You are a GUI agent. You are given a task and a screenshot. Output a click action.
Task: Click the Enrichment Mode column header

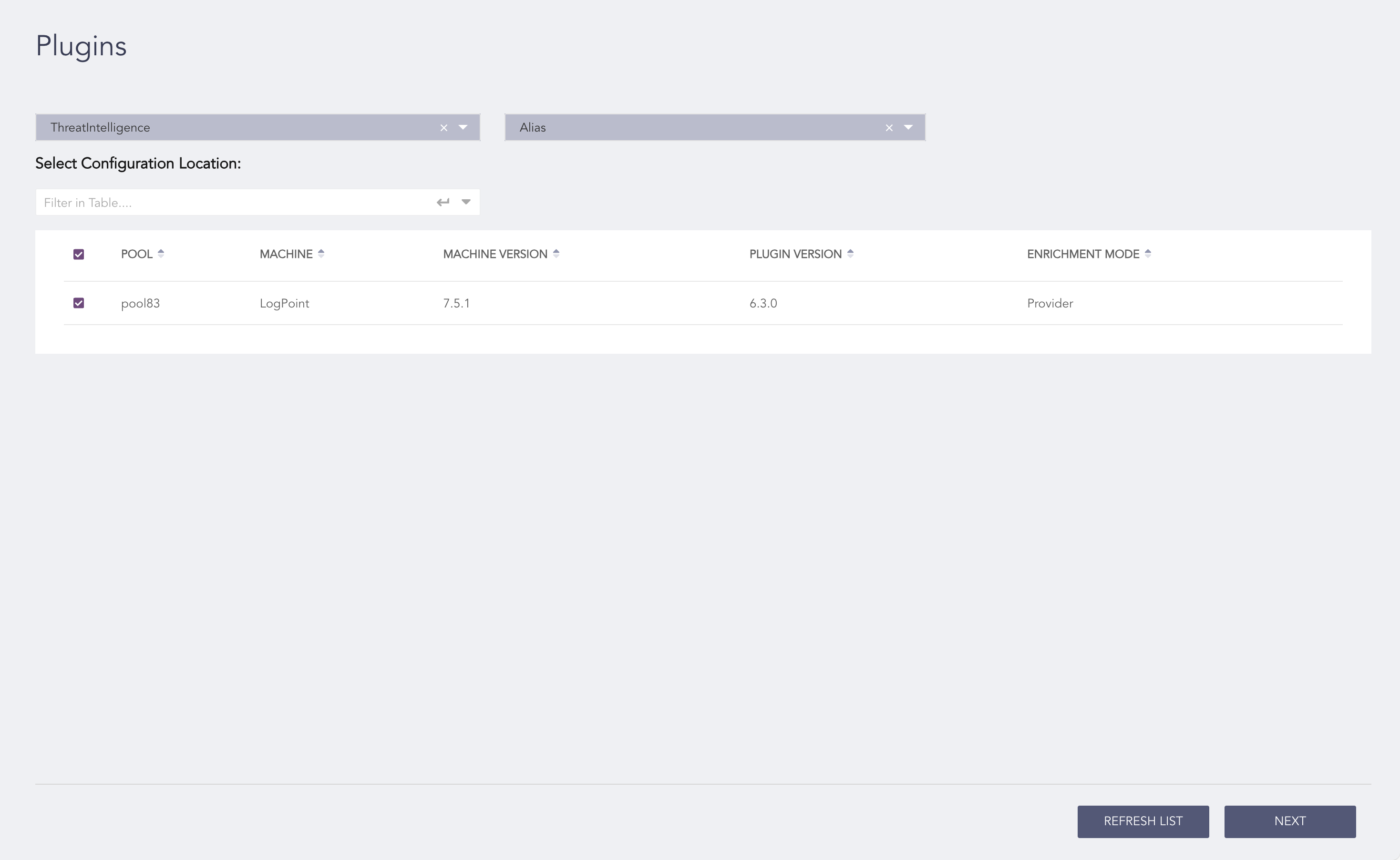tap(1082, 254)
